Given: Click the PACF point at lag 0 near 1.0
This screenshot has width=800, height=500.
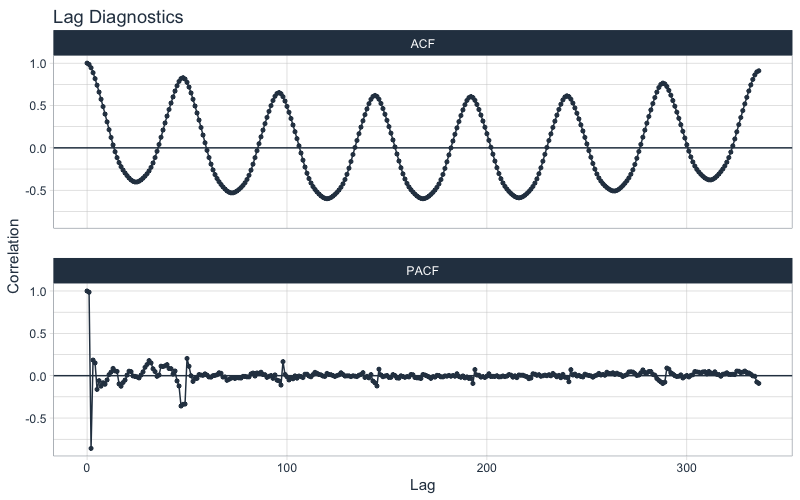Looking at the screenshot, I should coord(87,291).
